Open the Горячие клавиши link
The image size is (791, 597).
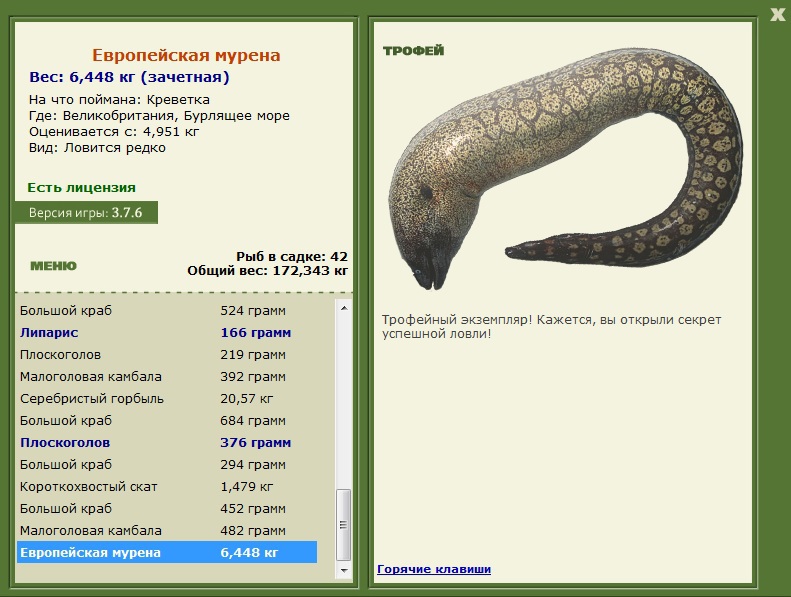click(434, 569)
